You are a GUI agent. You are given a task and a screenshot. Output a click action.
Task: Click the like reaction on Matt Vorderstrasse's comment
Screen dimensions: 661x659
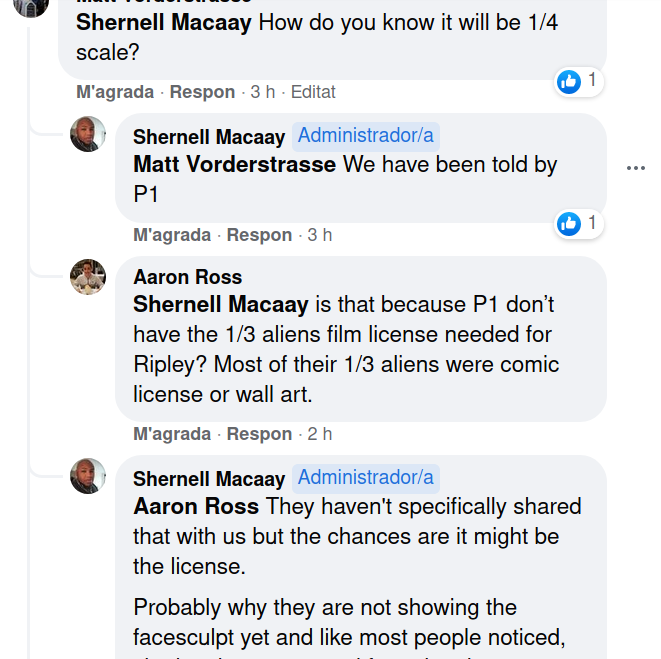click(570, 81)
